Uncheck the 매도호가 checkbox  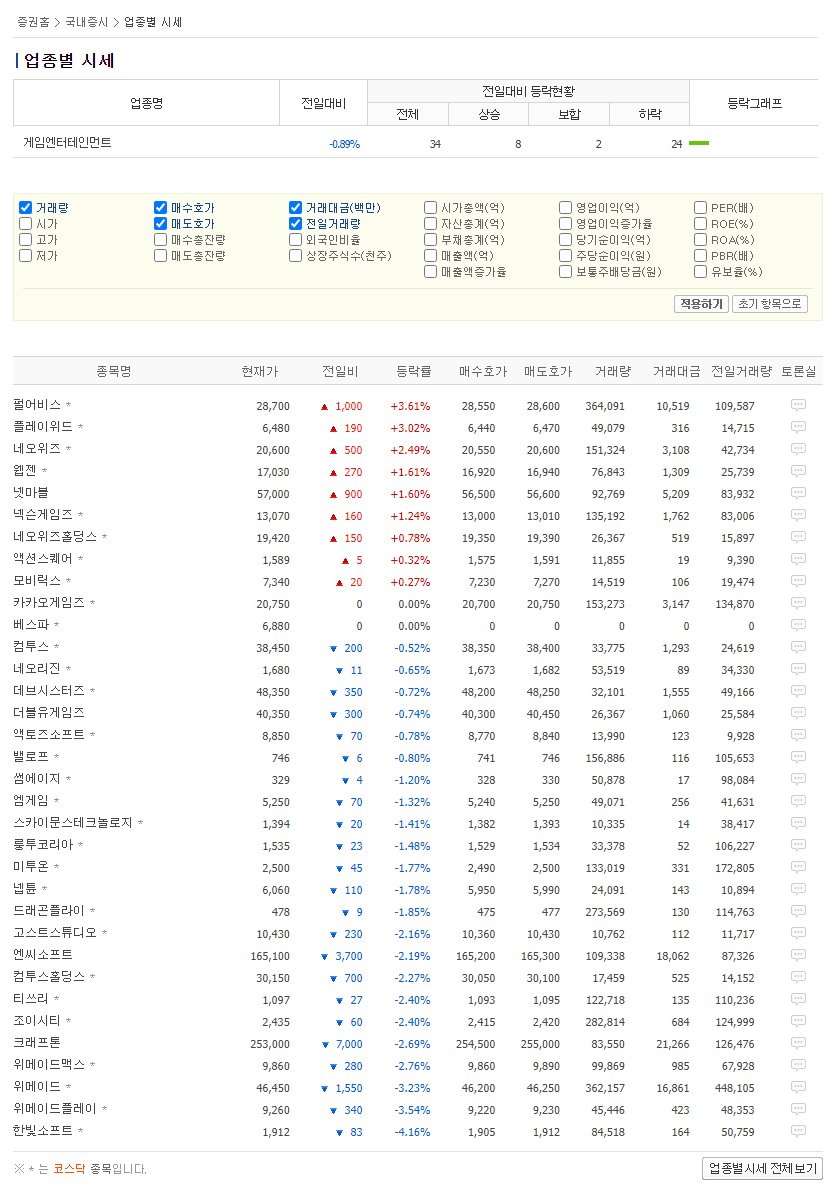(160, 224)
